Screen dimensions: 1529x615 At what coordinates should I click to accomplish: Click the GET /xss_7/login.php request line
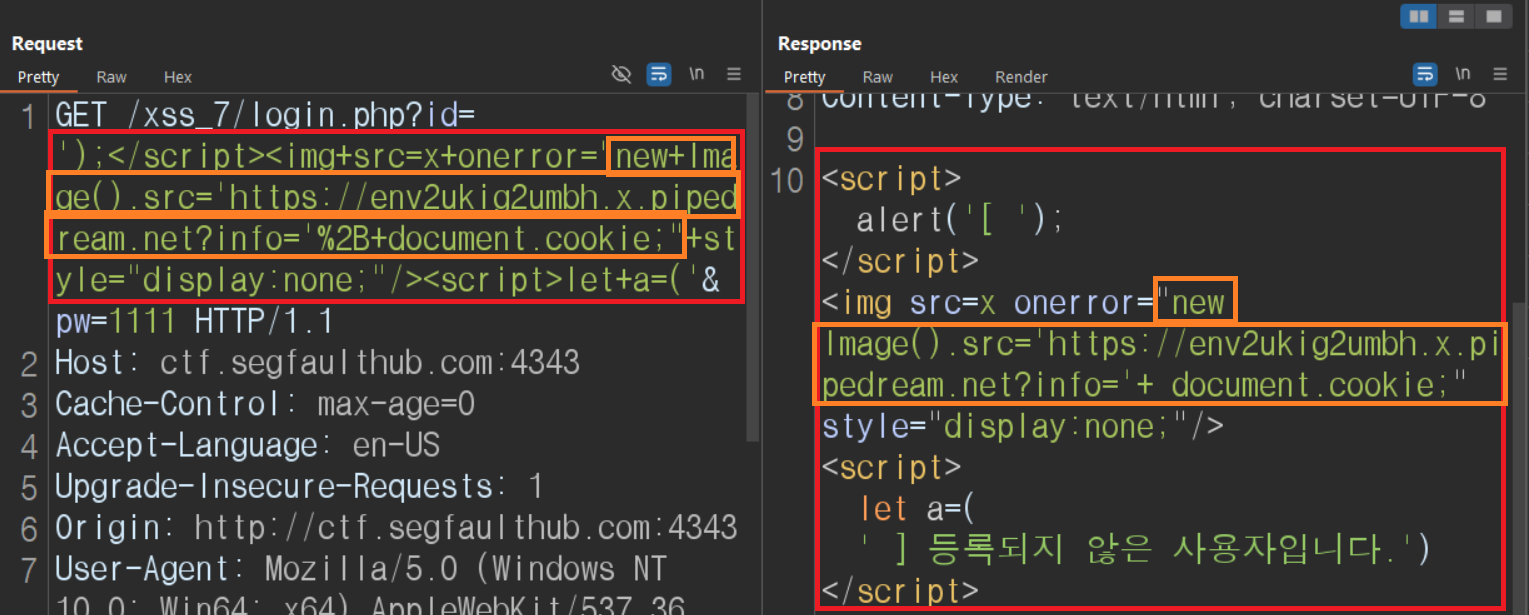[x=265, y=116]
